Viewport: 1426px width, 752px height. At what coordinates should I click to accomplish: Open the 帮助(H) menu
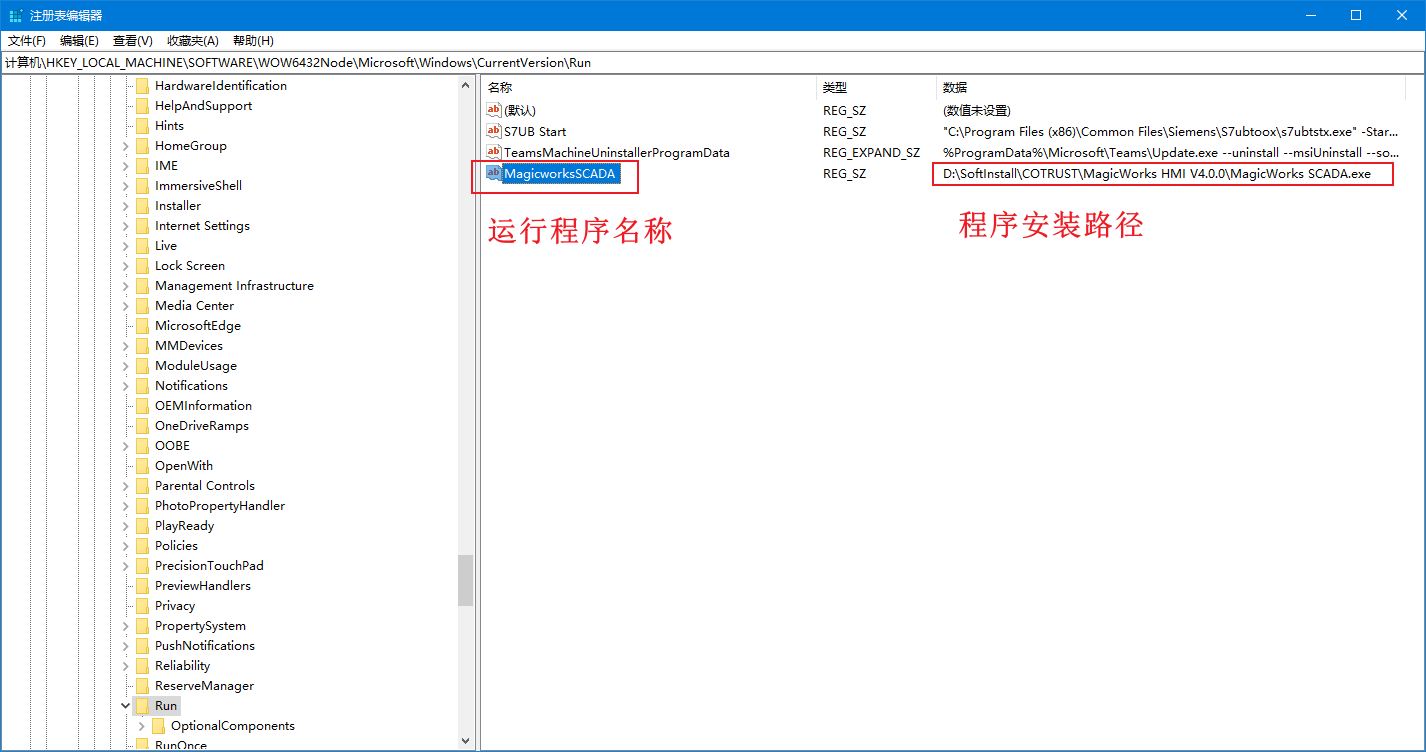pyautogui.click(x=253, y=41)
